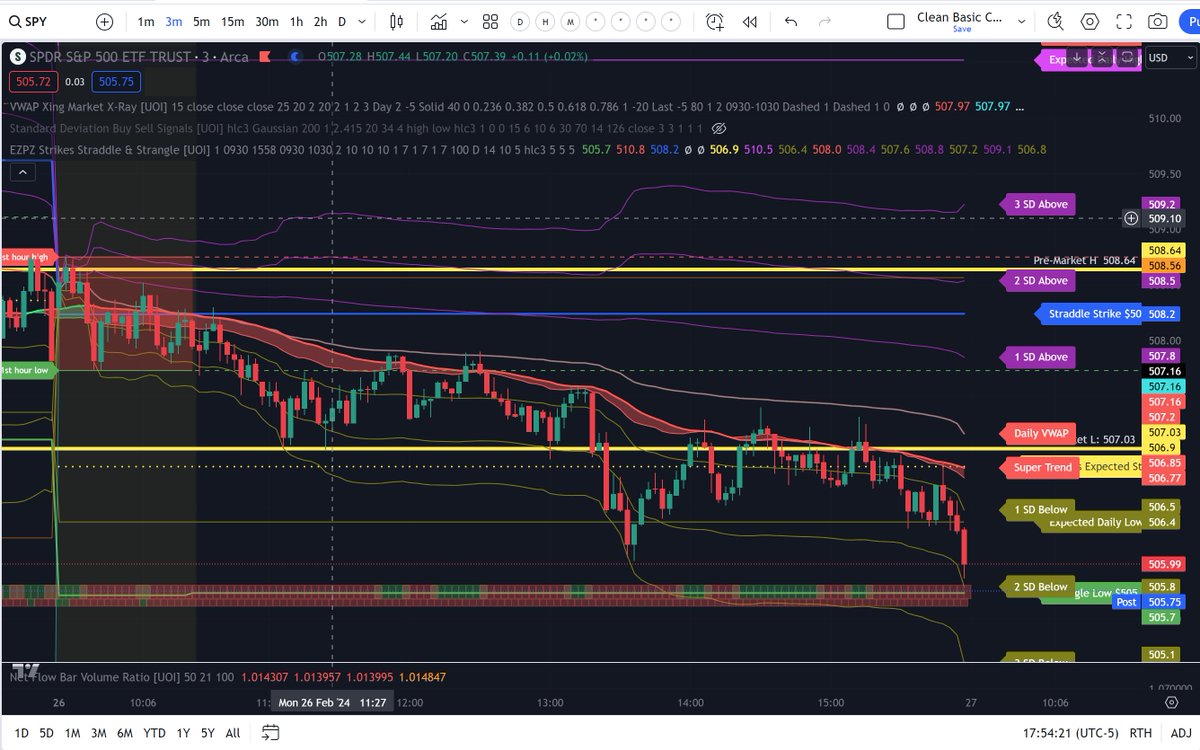
Task: Open the Clean Basic layout name
Action: click(x=960, y=17)
